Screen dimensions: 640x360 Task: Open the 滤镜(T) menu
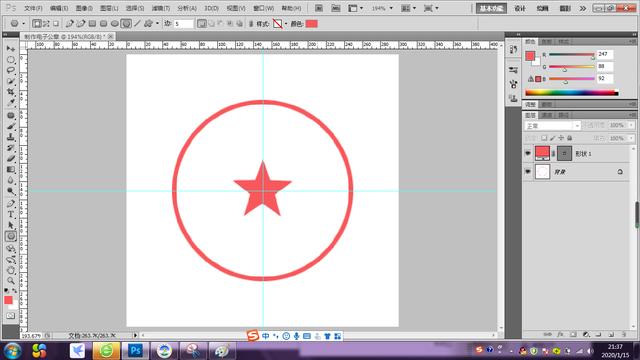click(160, 8)
